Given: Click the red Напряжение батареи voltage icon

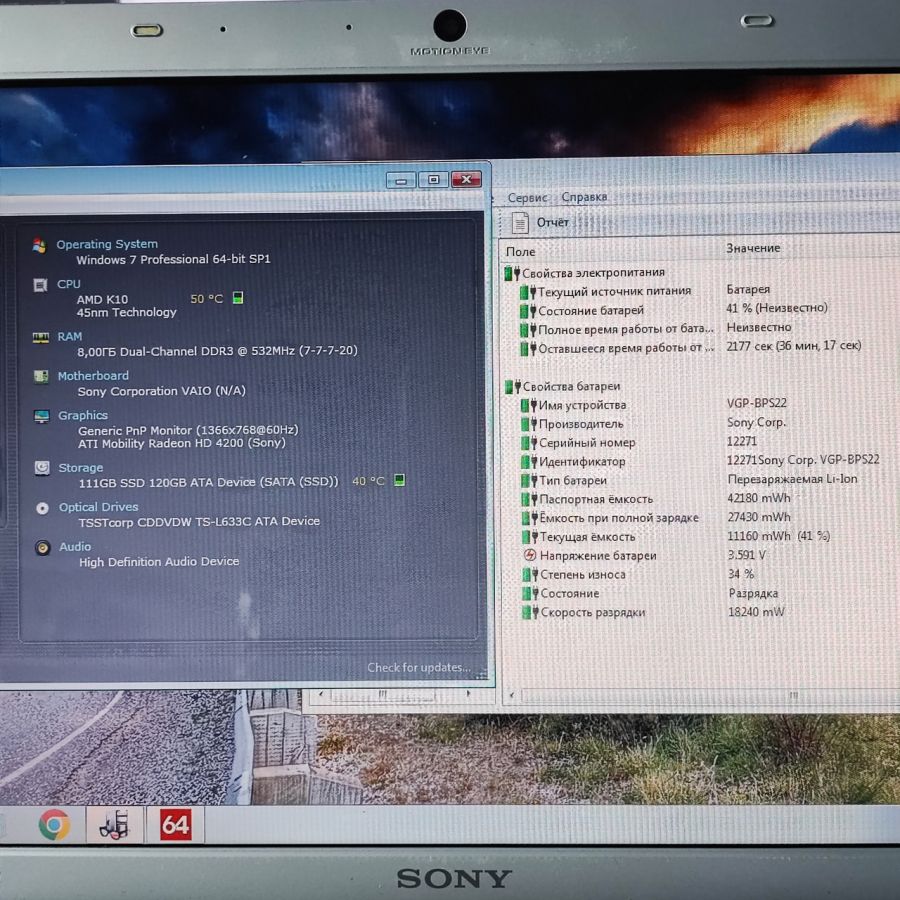Looking at the screenshot, I should click(x=530, y=555).
